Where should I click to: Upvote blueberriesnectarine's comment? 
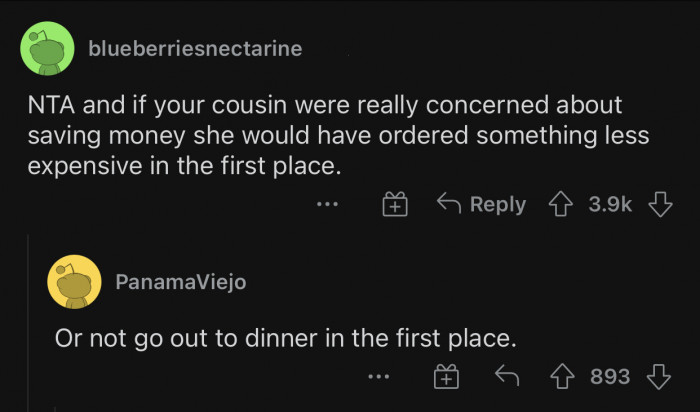560,204
